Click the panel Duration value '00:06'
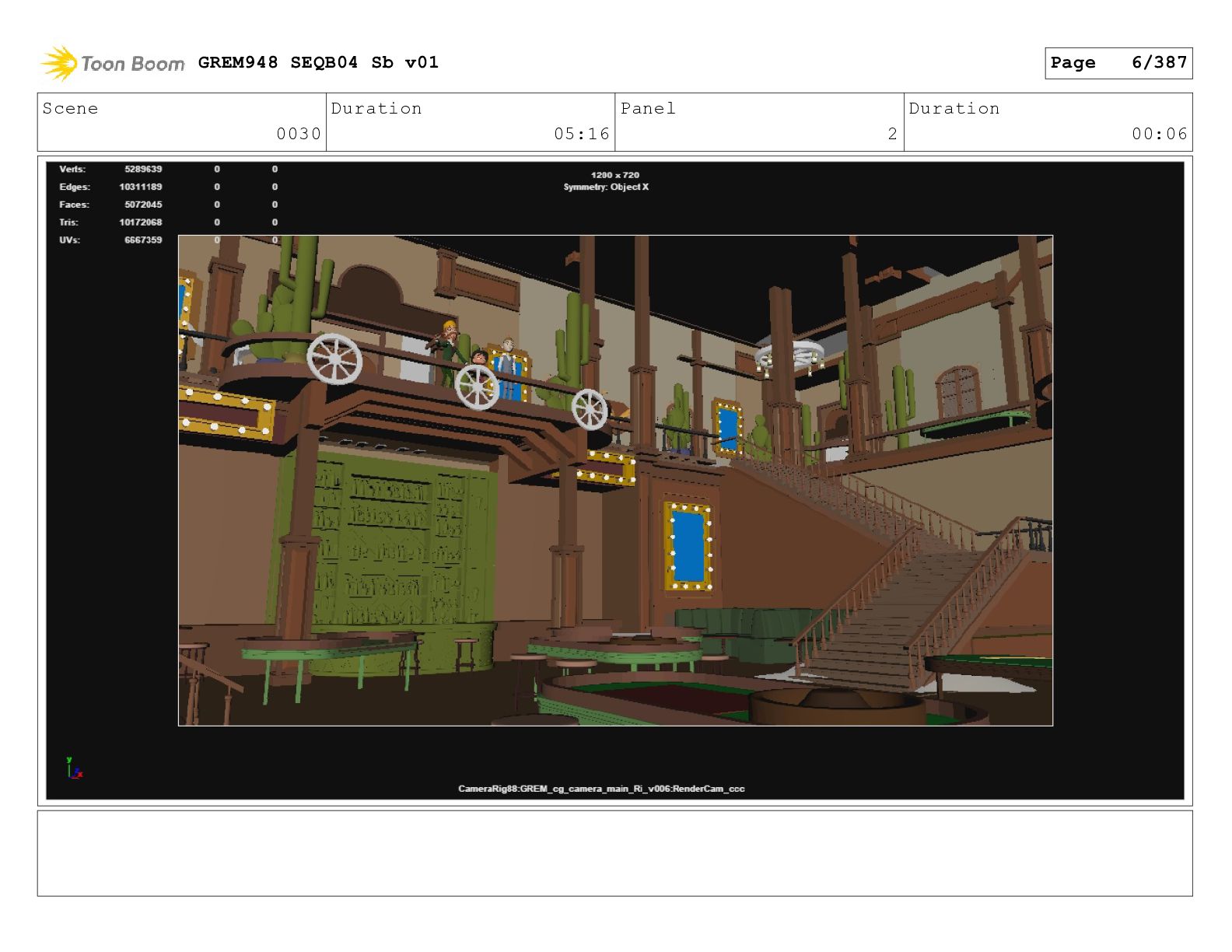This screenshot has height=952, width=1232. [x=1160, y=134]
